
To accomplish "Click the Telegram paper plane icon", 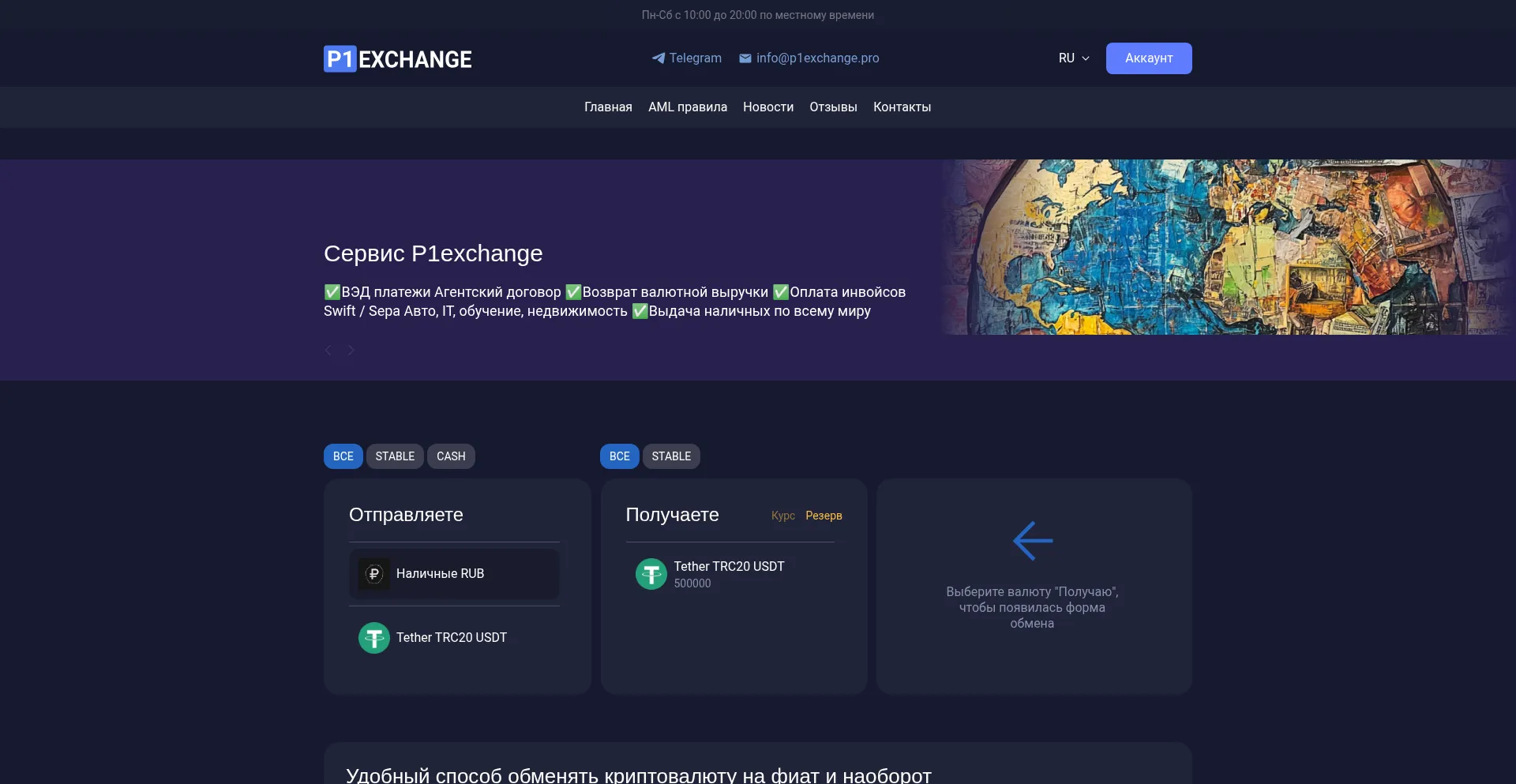I will pyautogui.click(x=658, y=58).
